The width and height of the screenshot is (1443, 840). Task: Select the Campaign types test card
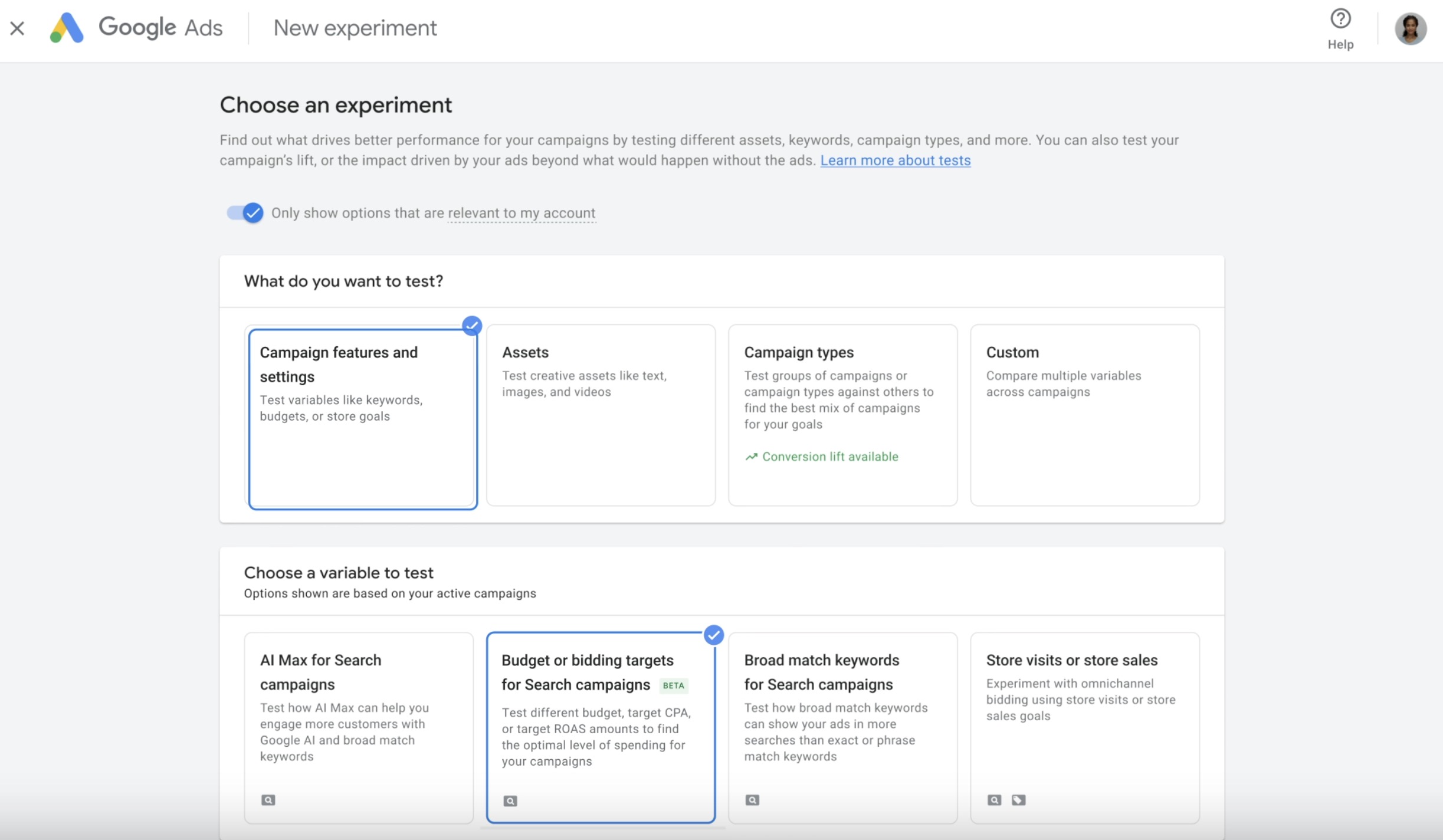842,415
